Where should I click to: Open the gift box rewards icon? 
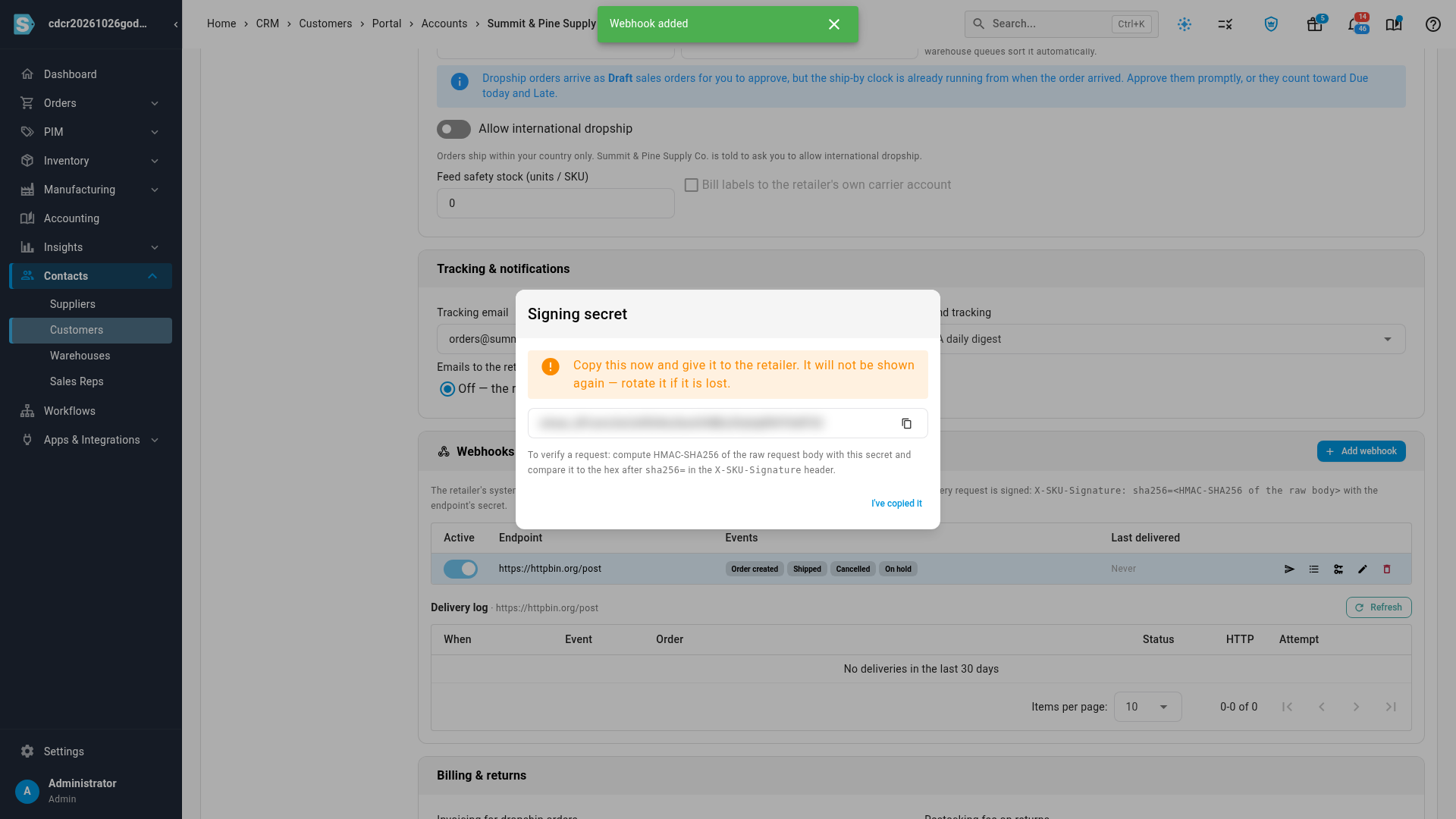click(x=1314, y=24)
